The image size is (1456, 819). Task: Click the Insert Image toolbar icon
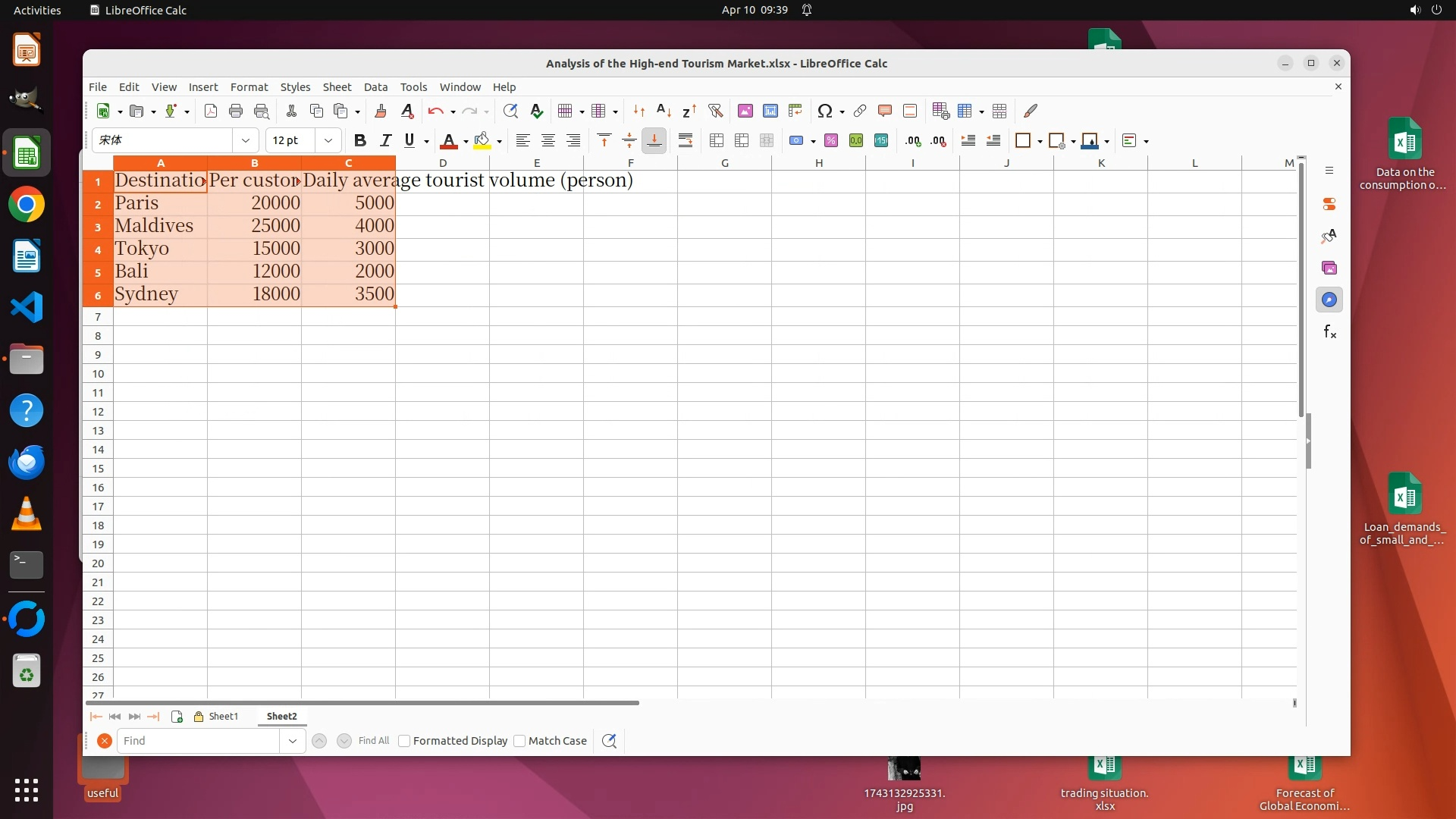tap(745, 111)
